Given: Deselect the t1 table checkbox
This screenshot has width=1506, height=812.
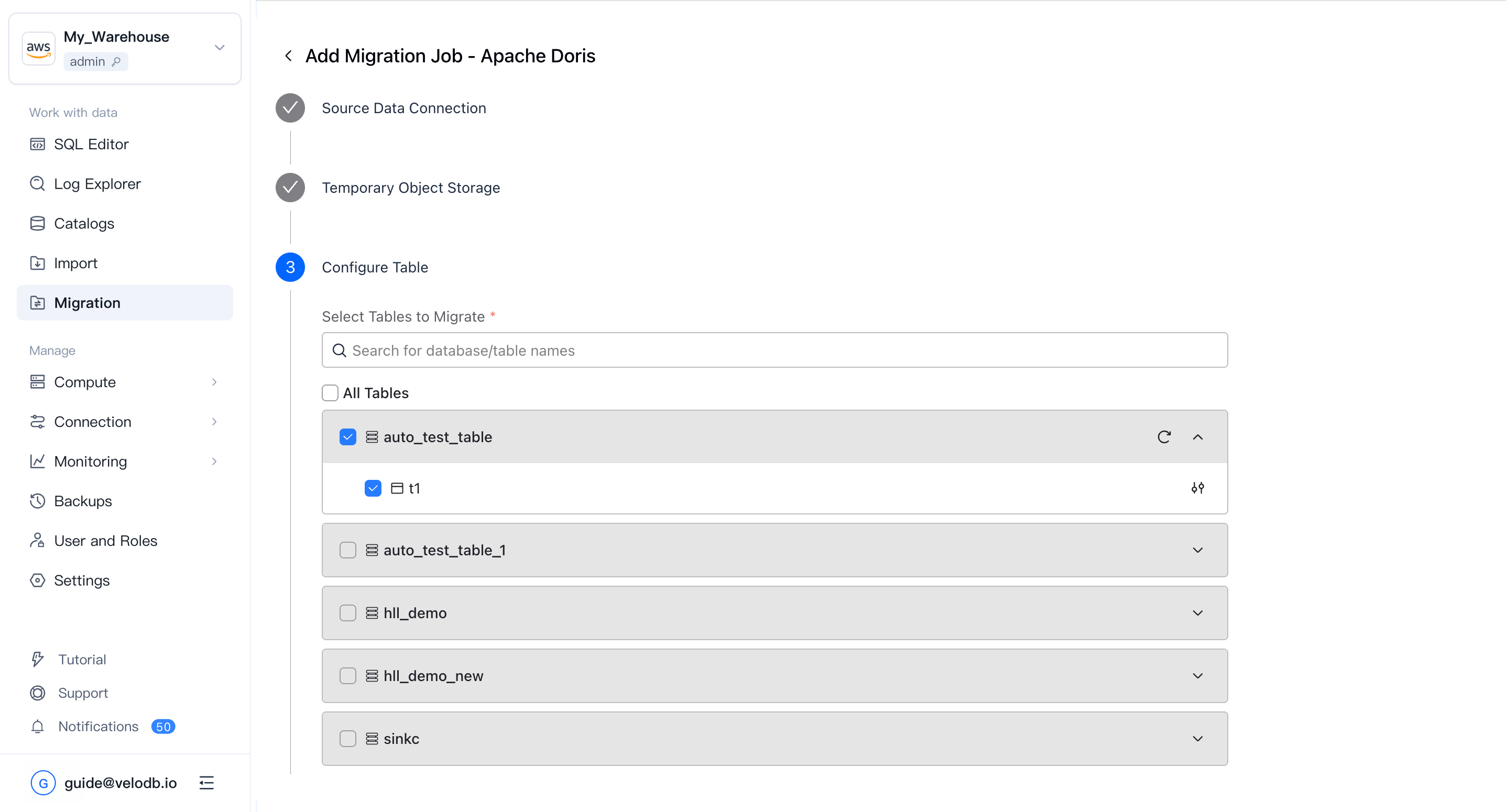Looking at the screenshot, I should coord(373,488).
